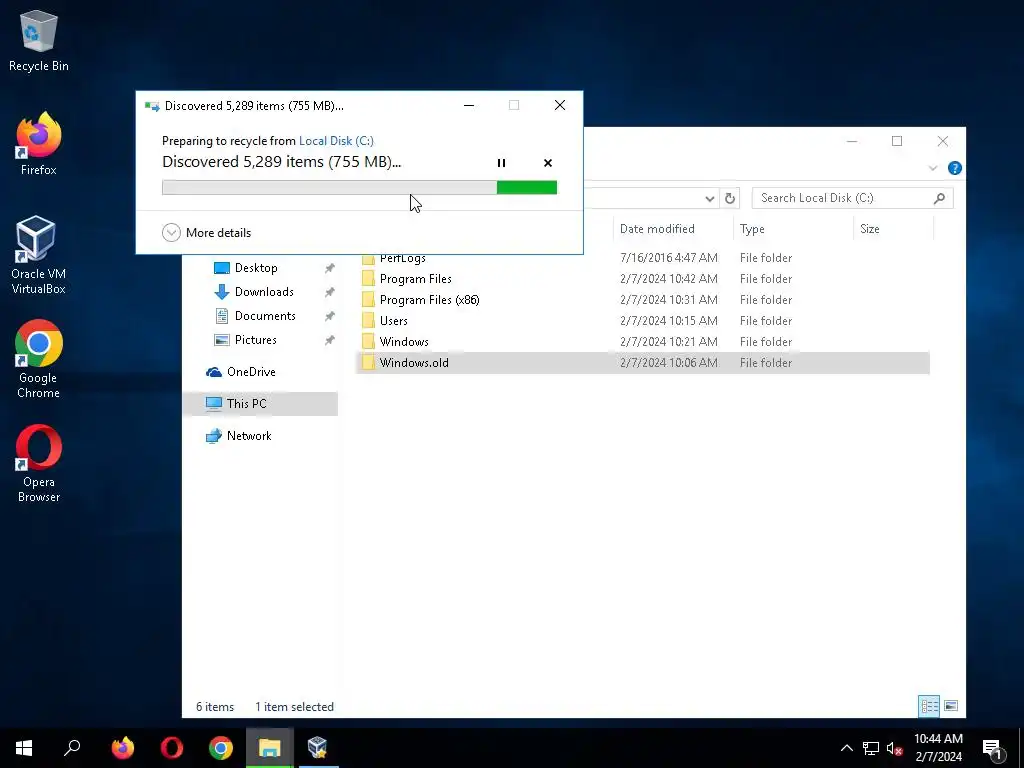The height and width of the screenshot is (768, 1024).
Task: Open Documents in the navigation pane
Action: coord(264,316)
